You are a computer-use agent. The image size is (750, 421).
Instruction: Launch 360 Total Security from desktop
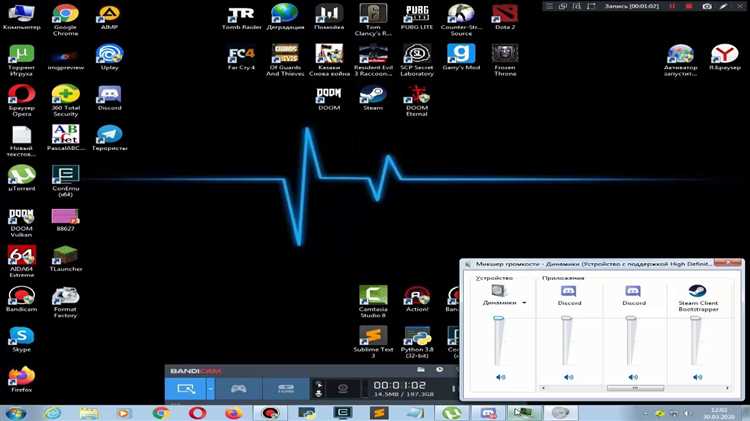click(x=66, y=100)
